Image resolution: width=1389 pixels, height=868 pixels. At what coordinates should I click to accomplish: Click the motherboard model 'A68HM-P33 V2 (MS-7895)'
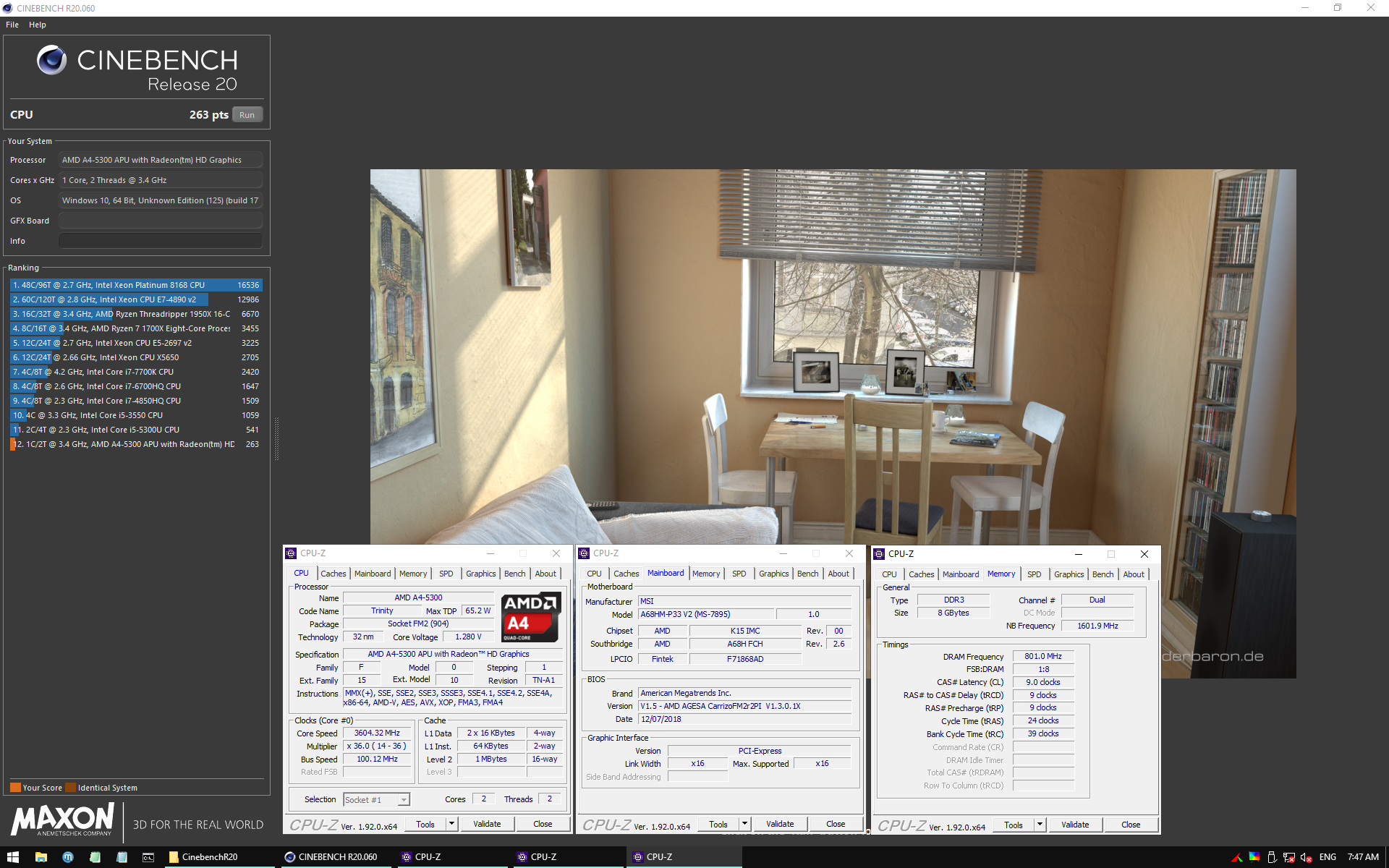705,614
